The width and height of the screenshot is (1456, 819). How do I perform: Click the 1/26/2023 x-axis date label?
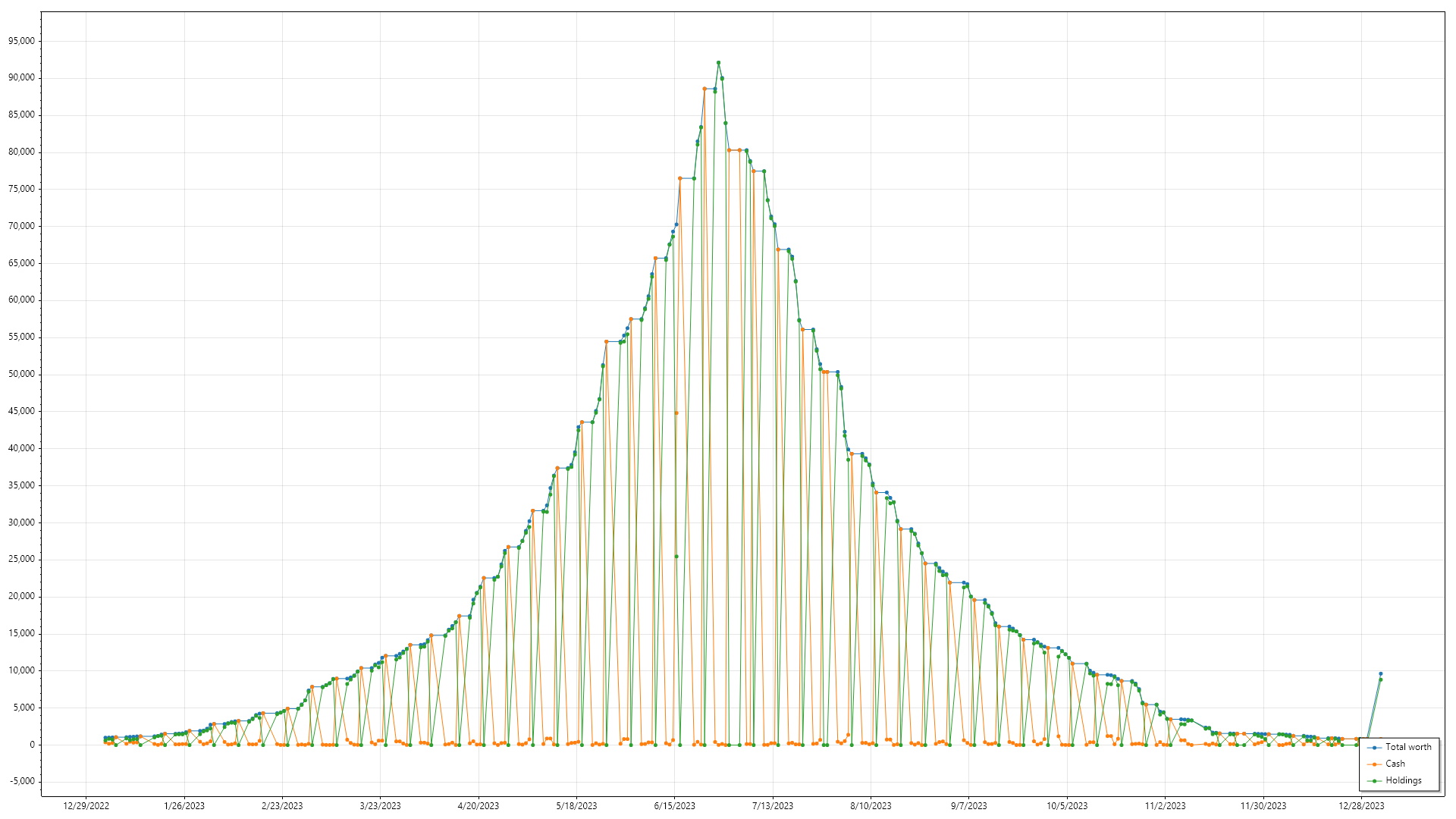(184, 806)
